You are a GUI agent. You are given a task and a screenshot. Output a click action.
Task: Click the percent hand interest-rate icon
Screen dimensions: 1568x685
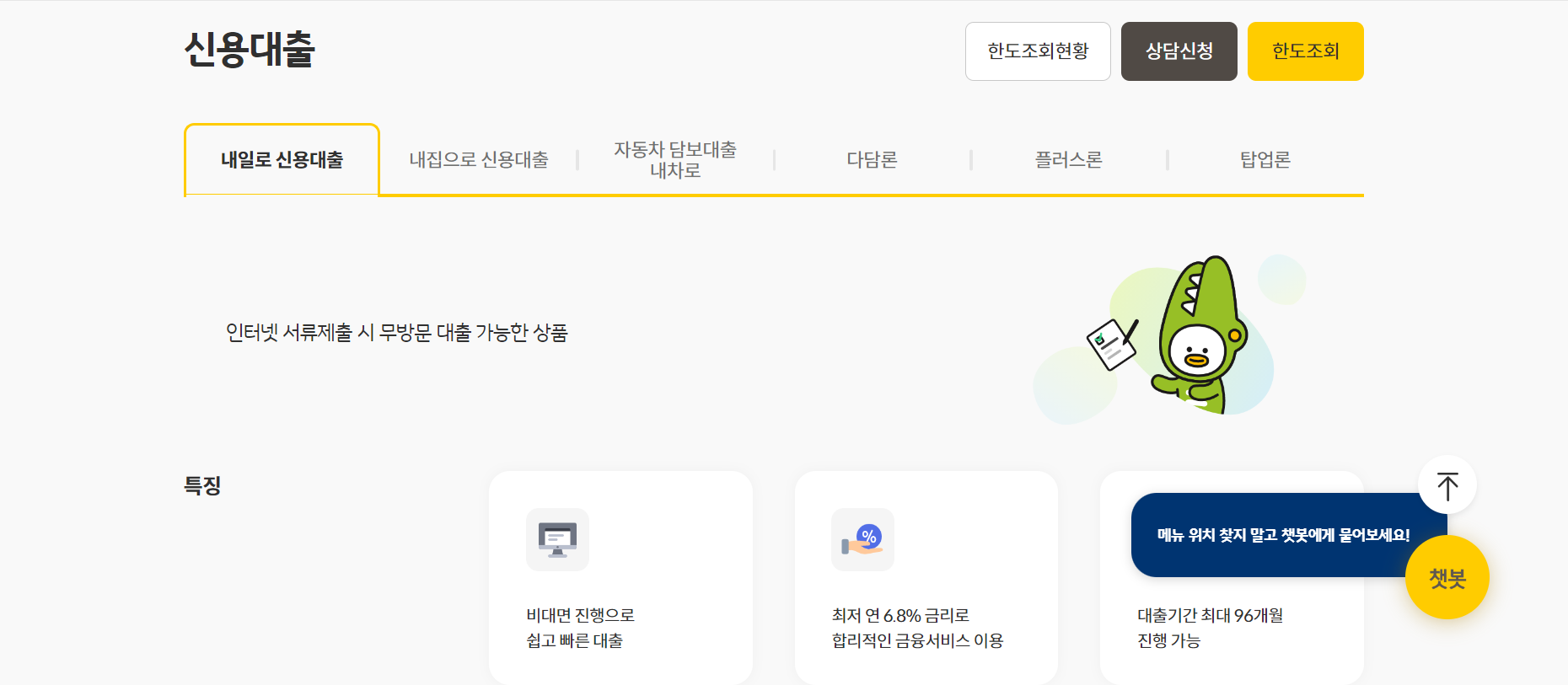tap(862, 539)
